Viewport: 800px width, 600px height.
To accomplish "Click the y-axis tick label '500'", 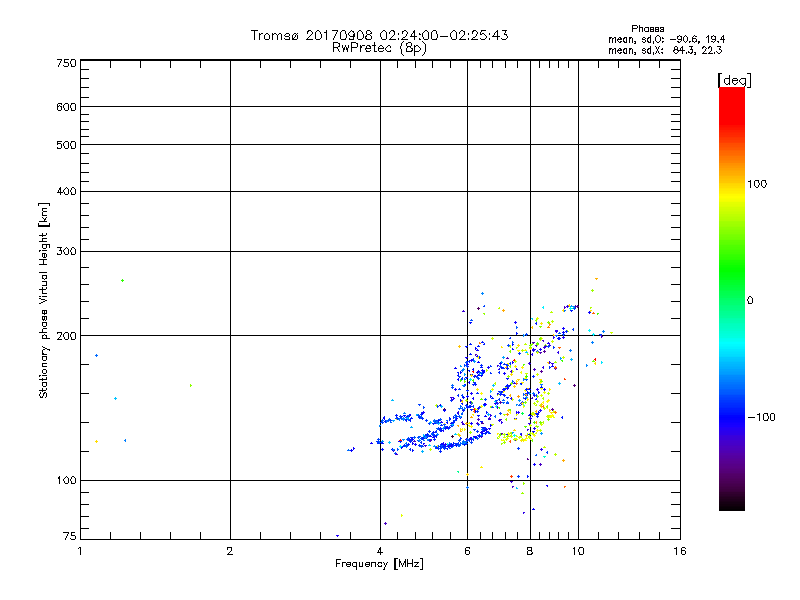I will 66,145.
